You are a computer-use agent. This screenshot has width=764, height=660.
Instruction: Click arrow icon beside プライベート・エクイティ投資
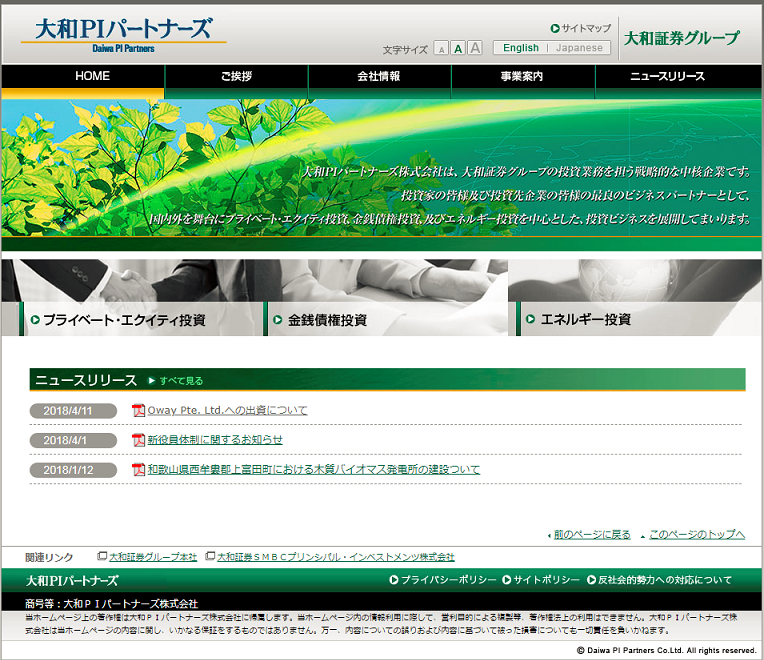point(35,320)
